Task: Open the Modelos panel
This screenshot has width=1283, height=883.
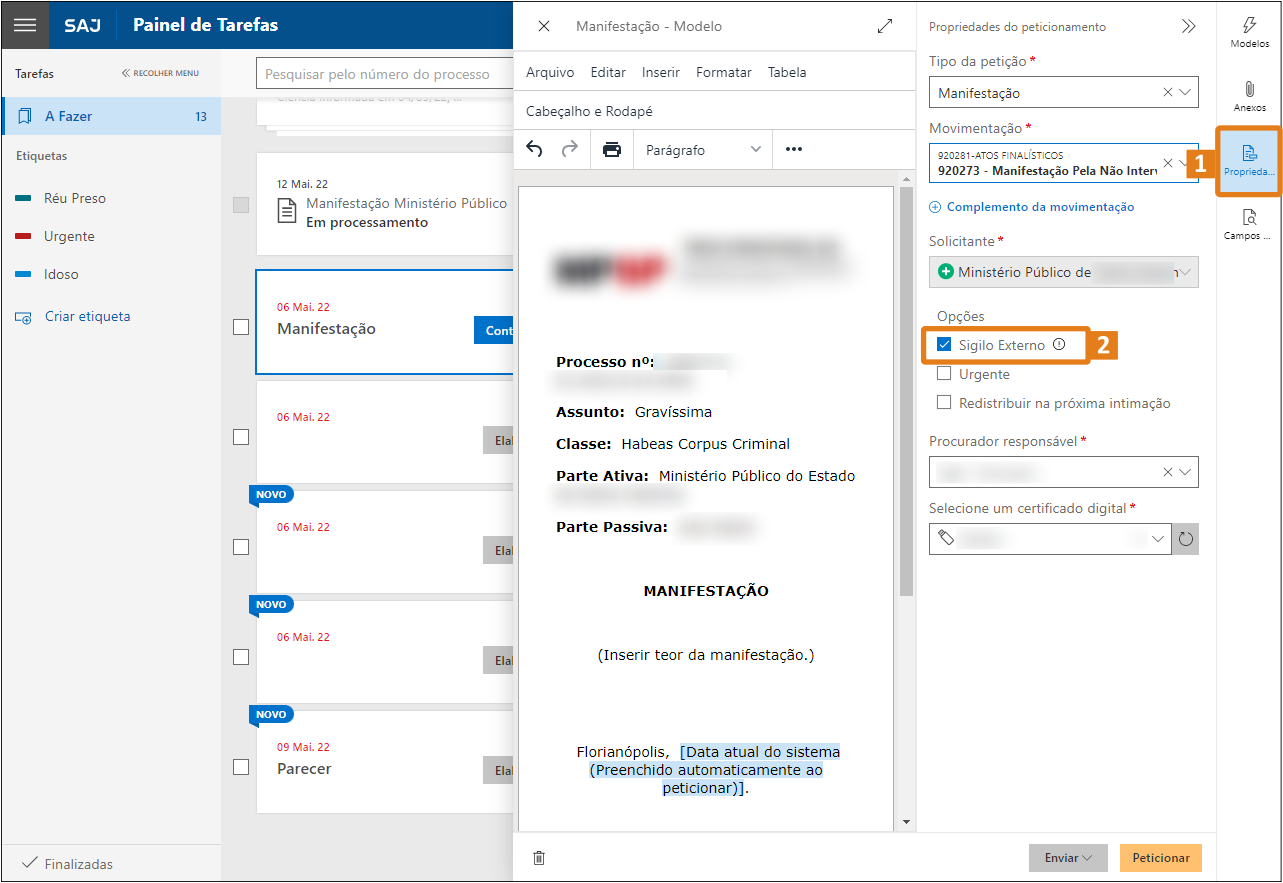Action: (x=1249, y=32)
